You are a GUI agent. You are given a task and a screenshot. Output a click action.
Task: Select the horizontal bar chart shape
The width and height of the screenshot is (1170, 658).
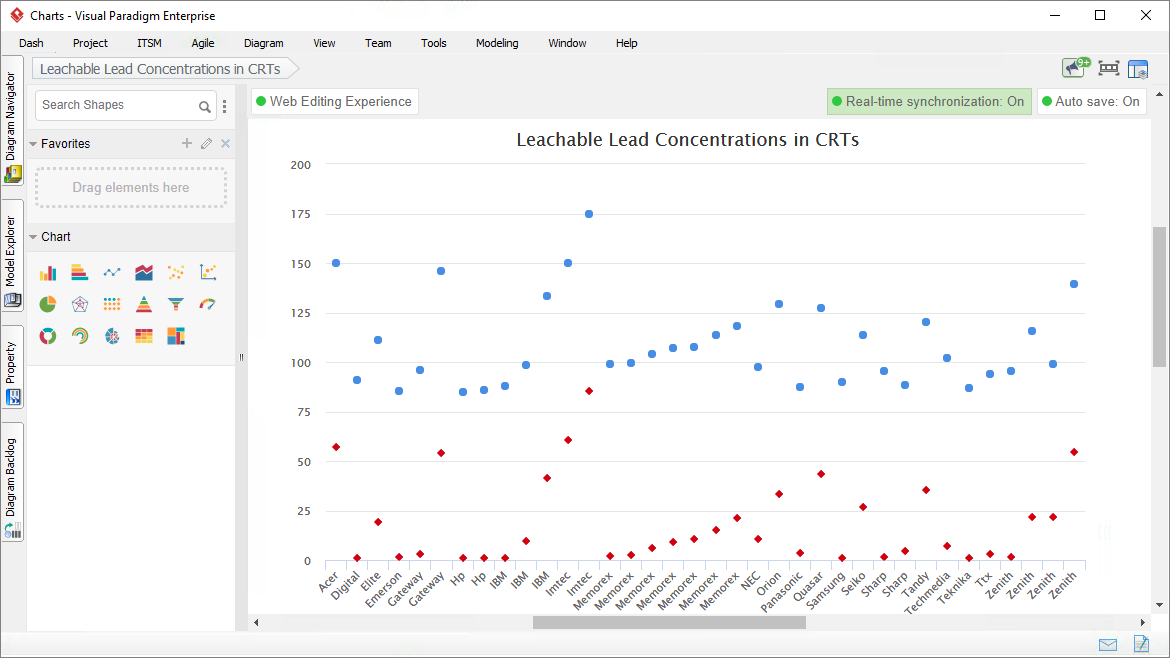click(80, 272)
